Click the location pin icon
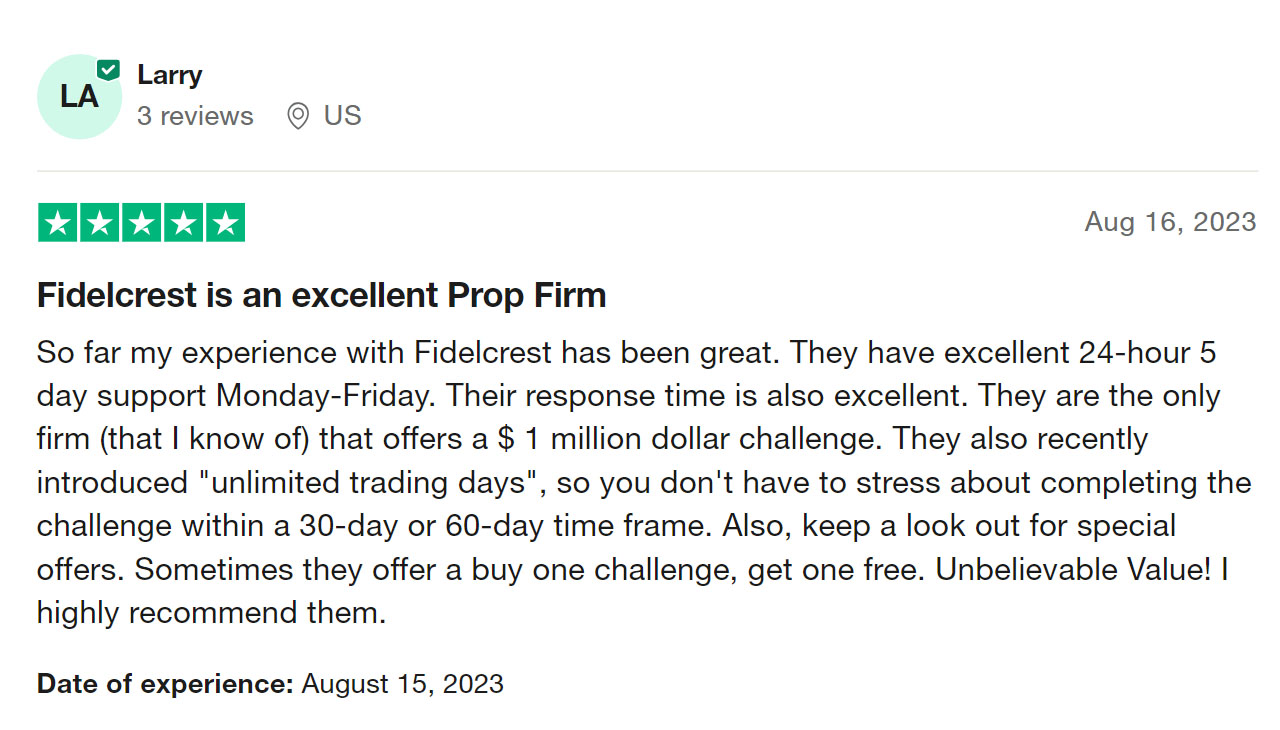The height and width of the screenshot is (730, 1280). [x=297, y=116]
